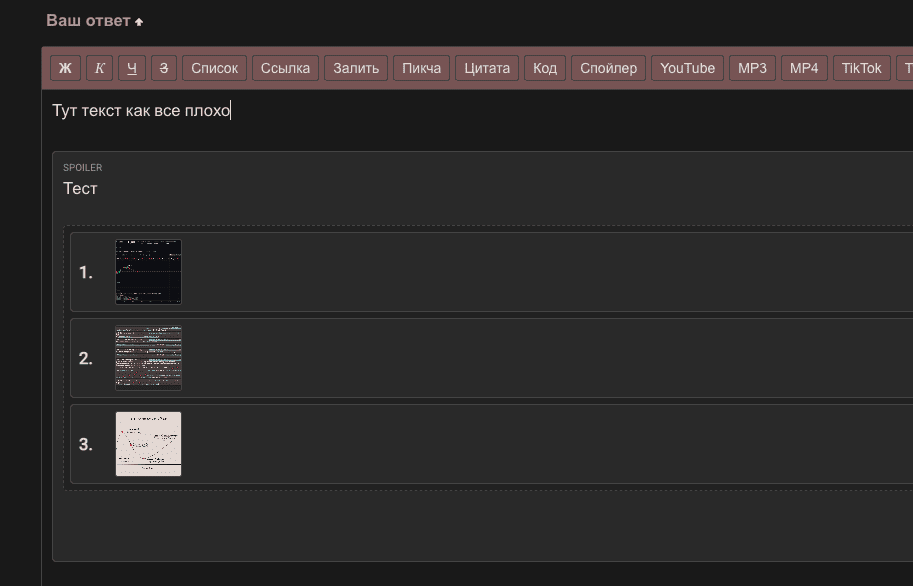The width and height of the screenshot is (913, 586).
Task: Insert a list with Список button
Action: [215, 68]
